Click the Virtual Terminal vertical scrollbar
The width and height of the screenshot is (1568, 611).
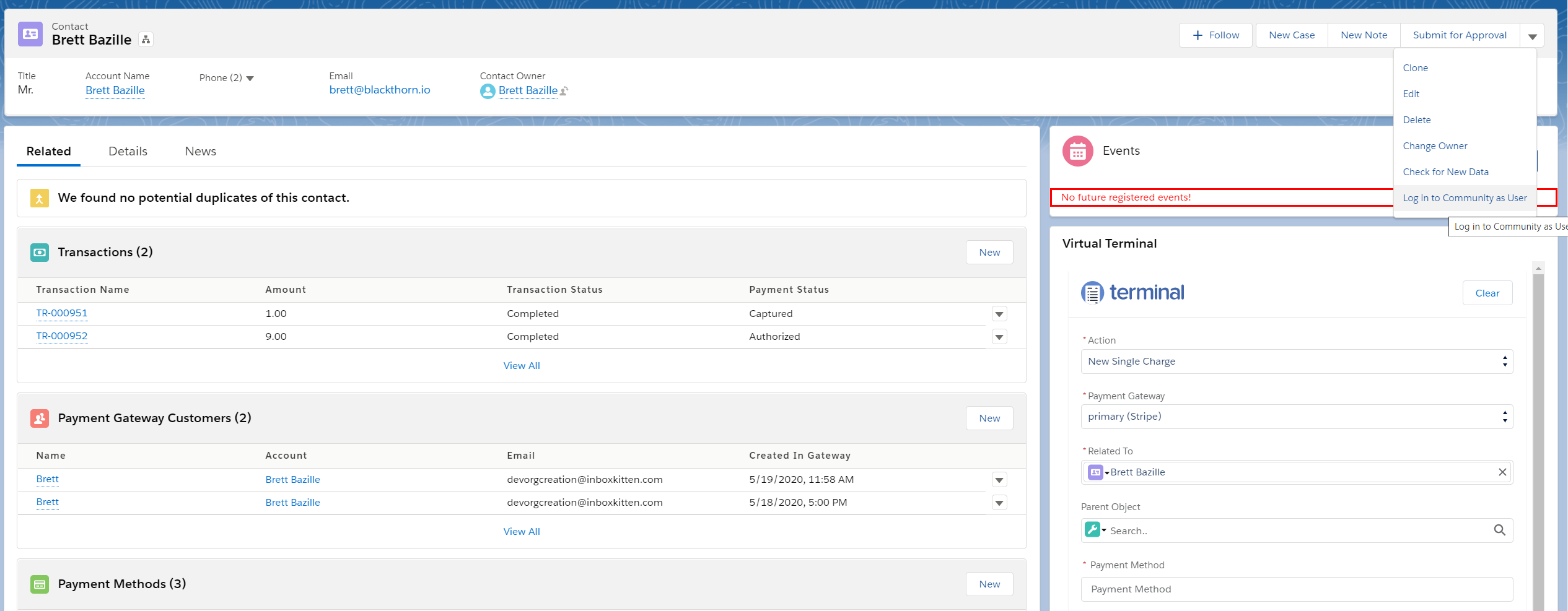click(1538, 443)
